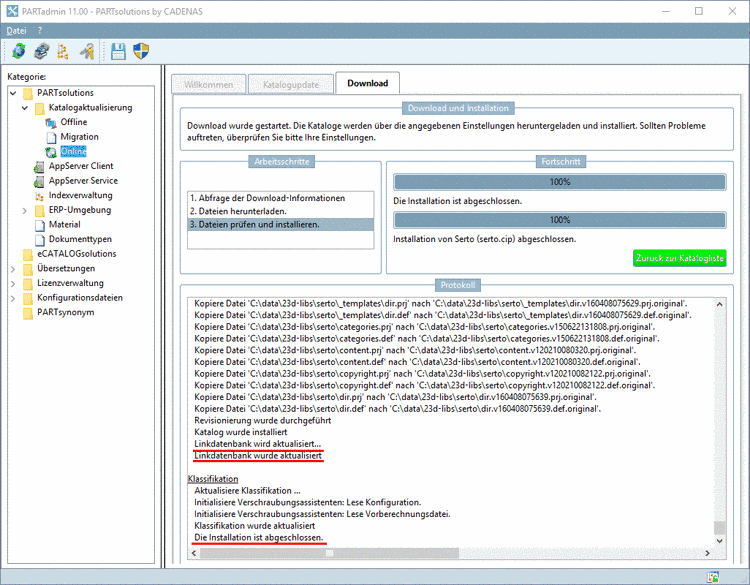The width and height of the screenshot is (750, 585).
Task: Collapse the PARTsolutions tree node
Action: click(x=13, y=93)
